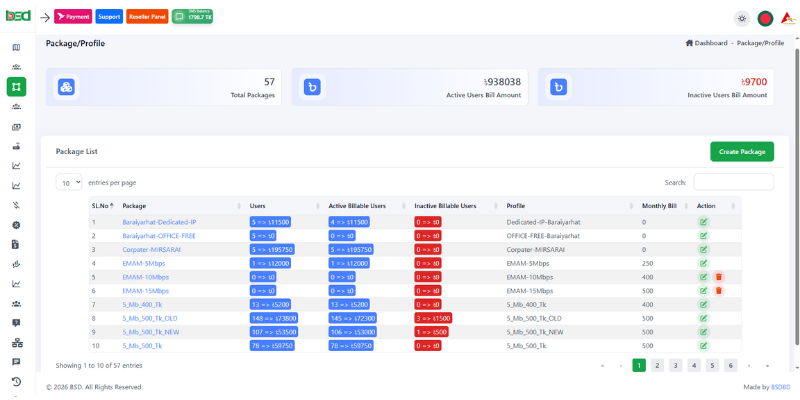This screenshot has height=400, width=800.
Task: Edit the EMAM-5Mbps package
Action: 703,262
